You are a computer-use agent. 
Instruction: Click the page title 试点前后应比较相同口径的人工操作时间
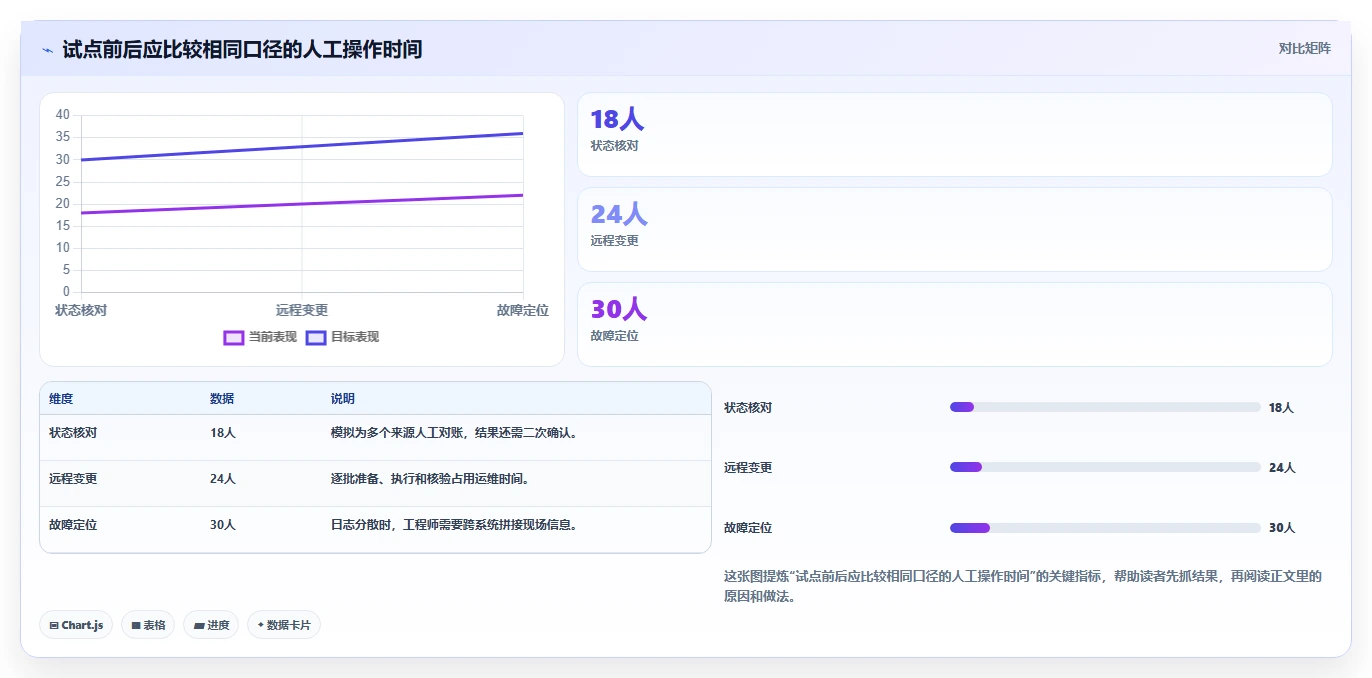click(242, 49)
